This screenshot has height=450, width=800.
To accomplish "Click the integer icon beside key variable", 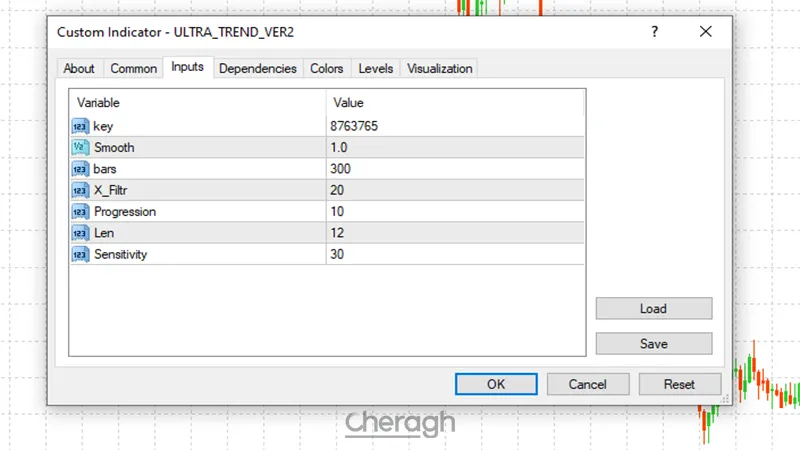I will click(80, 127).
